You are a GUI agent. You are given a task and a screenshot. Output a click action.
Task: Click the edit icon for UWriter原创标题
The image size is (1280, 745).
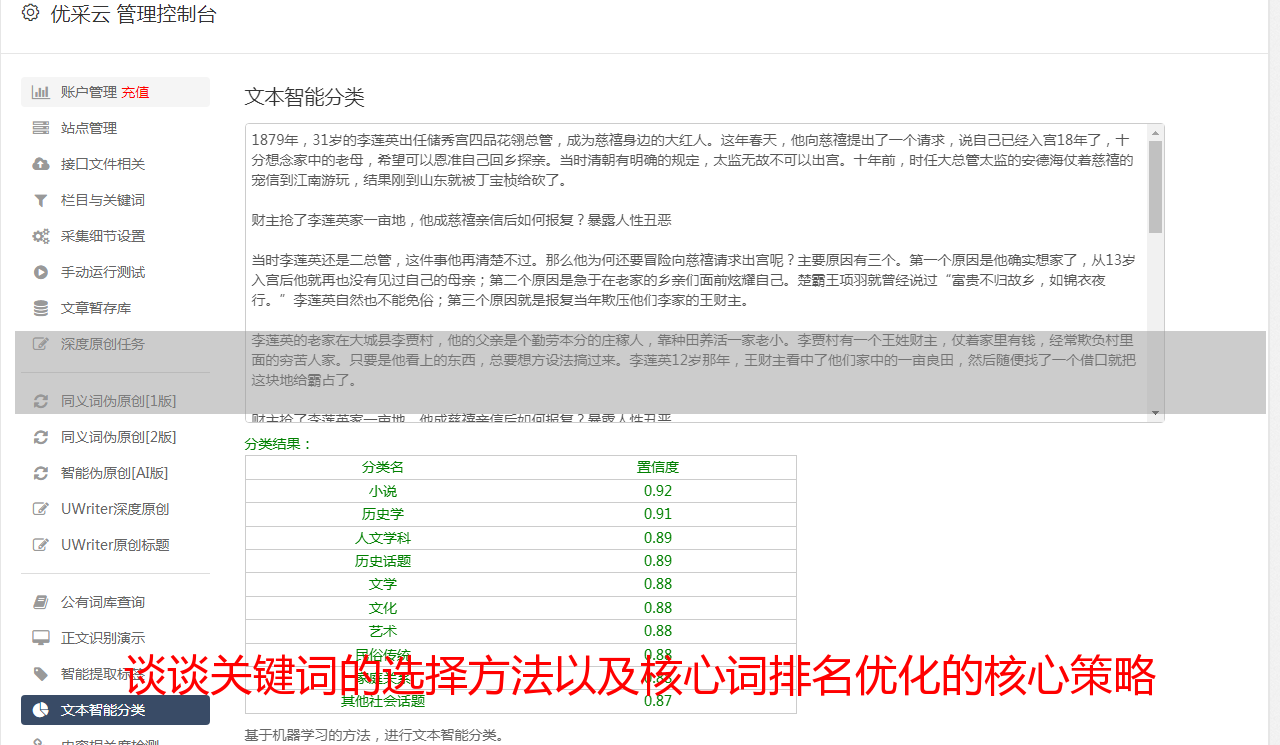pyautogui.click(x=41, y=545)
